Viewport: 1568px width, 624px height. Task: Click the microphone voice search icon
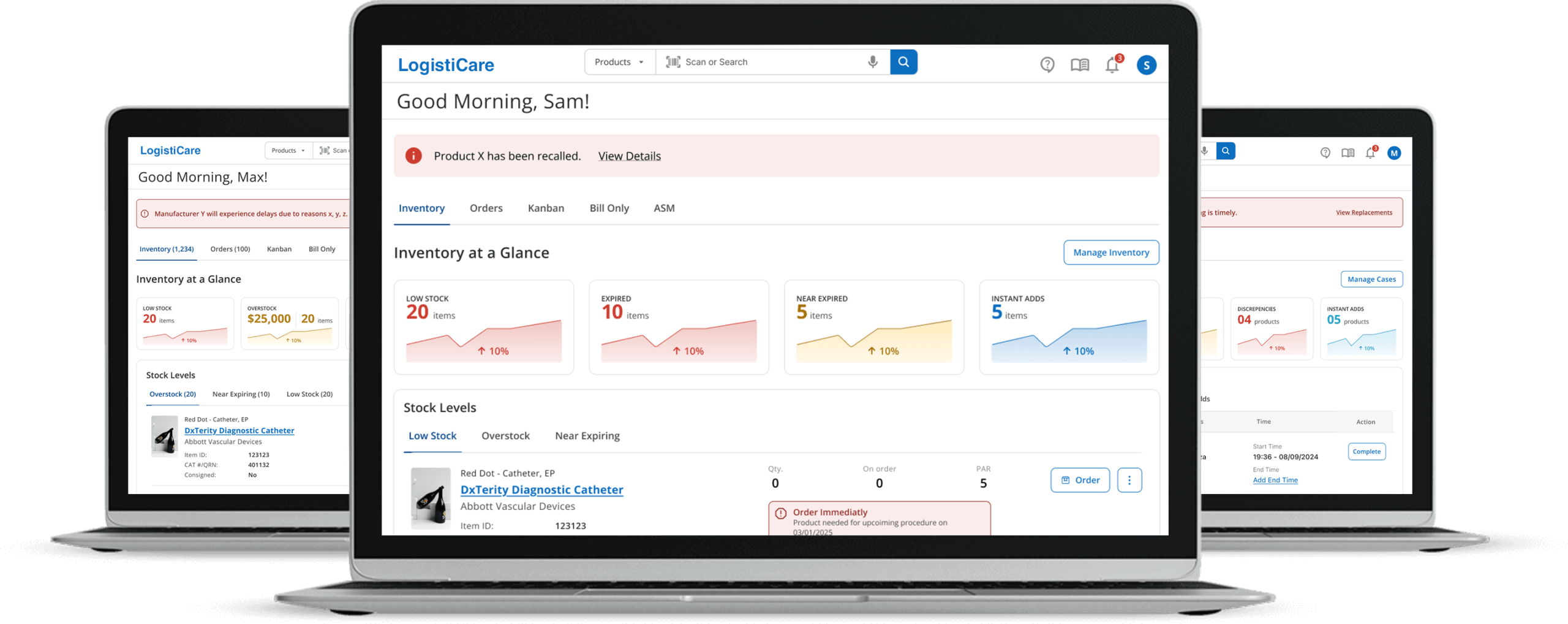[872, 62]
